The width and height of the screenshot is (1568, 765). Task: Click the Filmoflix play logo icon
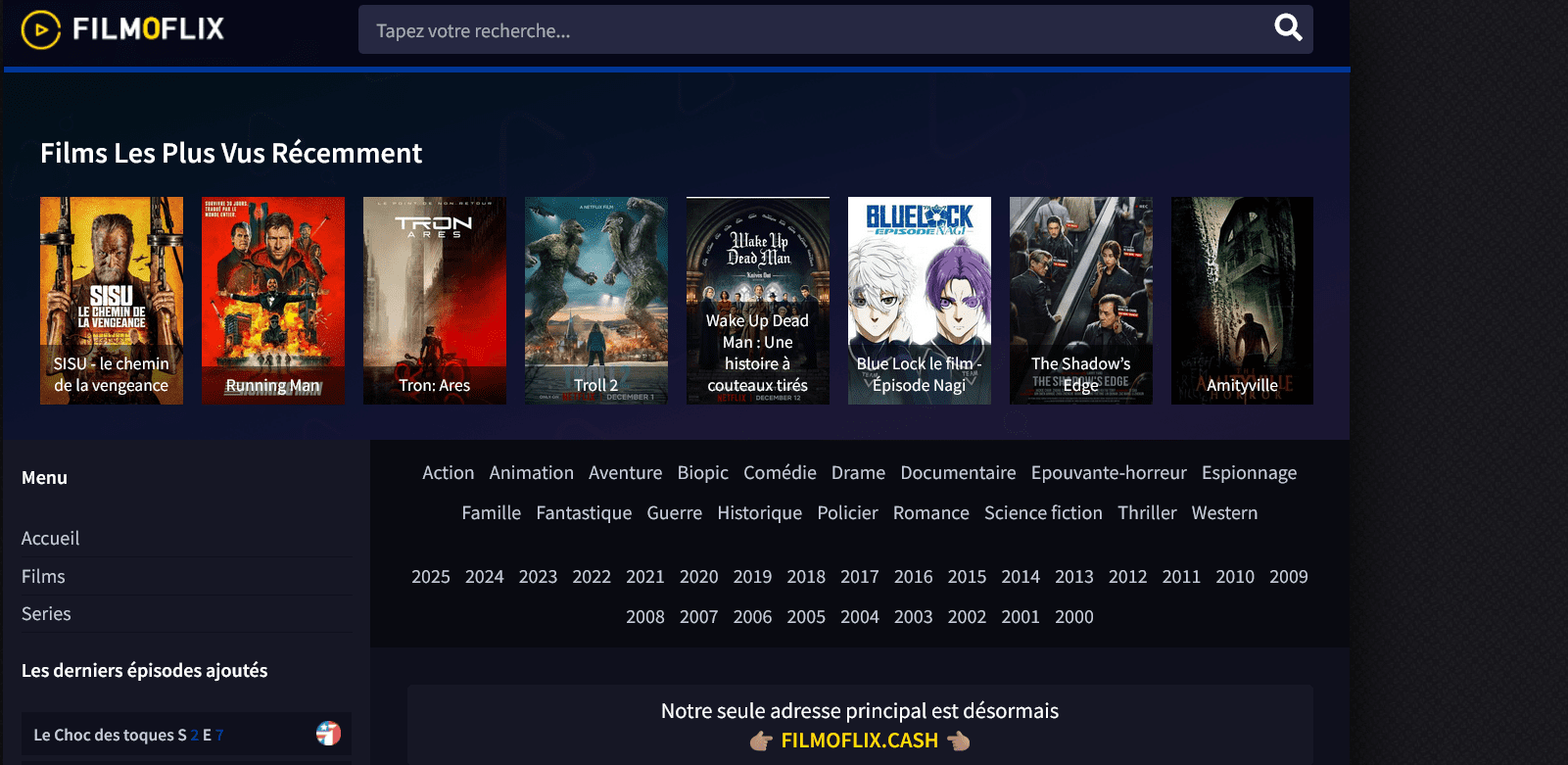click(x=41, y=29)
